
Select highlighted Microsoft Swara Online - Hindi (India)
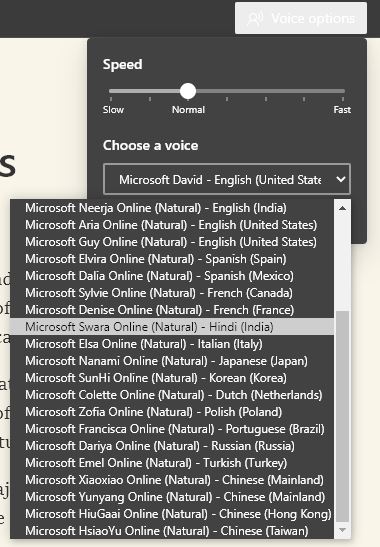172,327
